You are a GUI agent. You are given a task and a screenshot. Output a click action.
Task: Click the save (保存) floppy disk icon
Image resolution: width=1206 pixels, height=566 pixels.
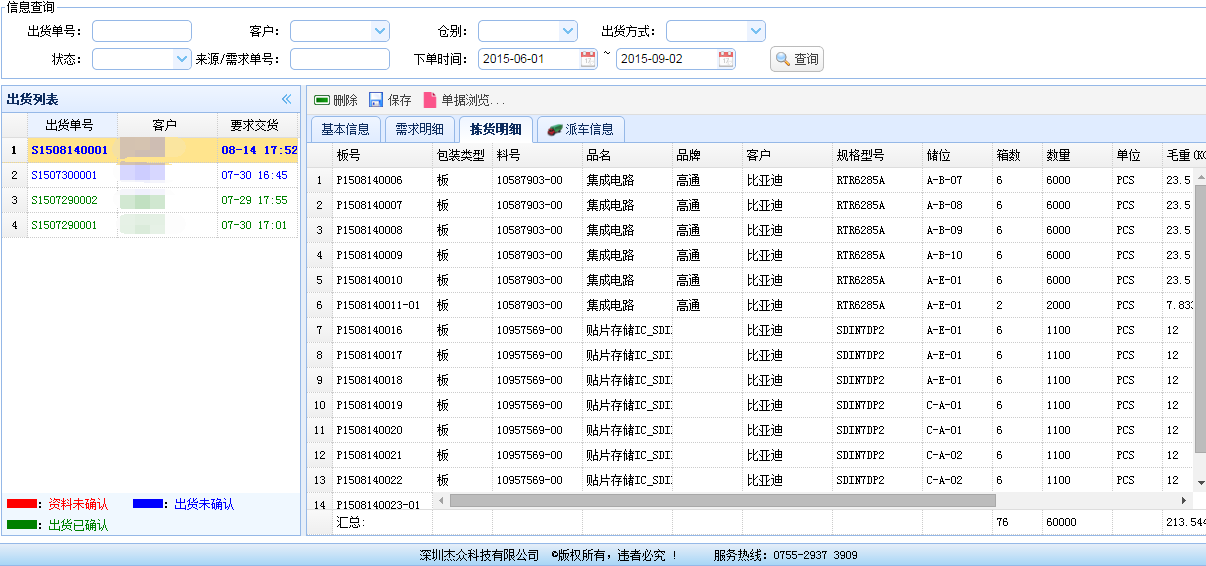(376, 100)
